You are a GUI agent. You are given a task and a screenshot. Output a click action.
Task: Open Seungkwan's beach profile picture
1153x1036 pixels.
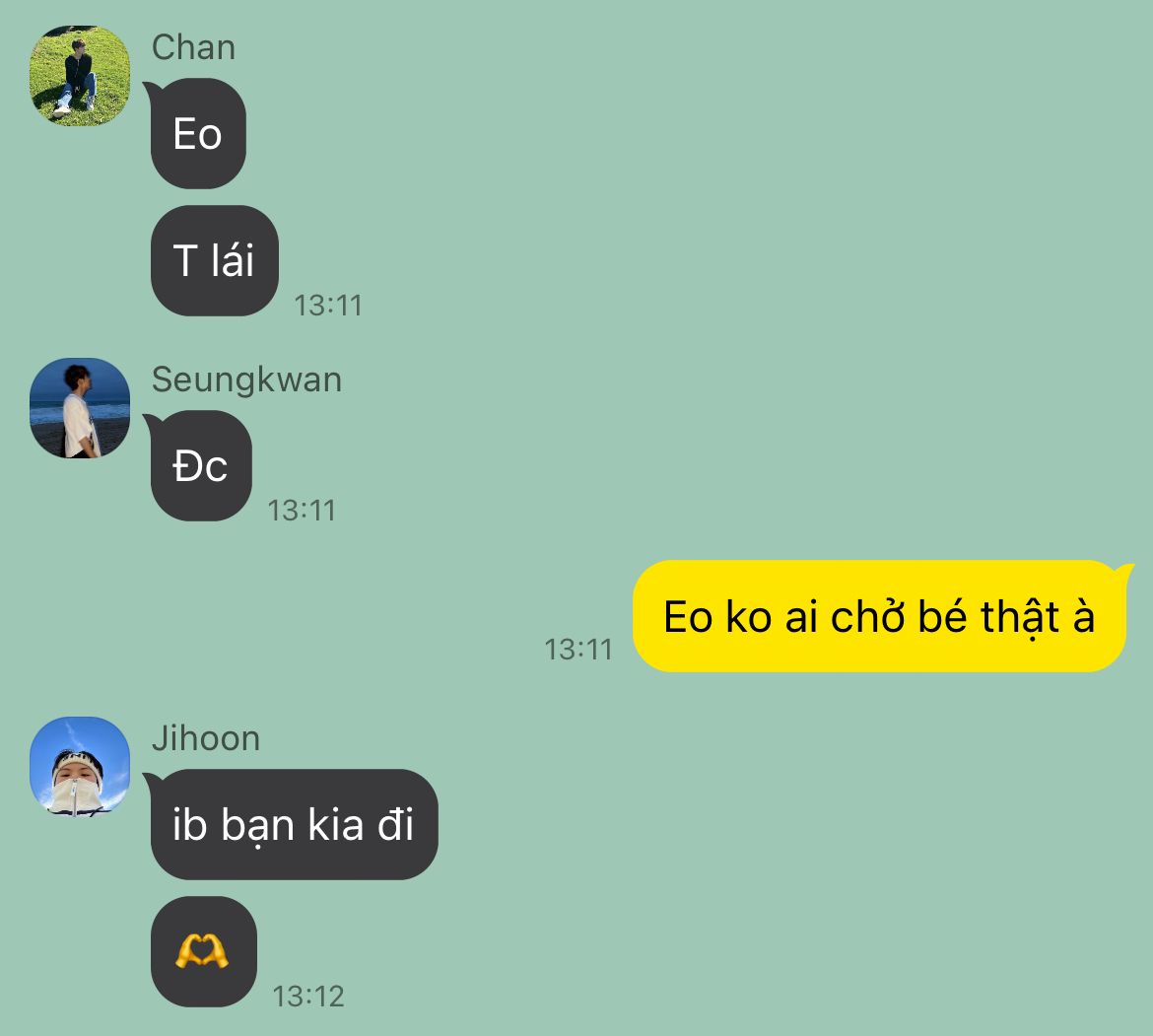pyautogui.click(x=80, y=408)
